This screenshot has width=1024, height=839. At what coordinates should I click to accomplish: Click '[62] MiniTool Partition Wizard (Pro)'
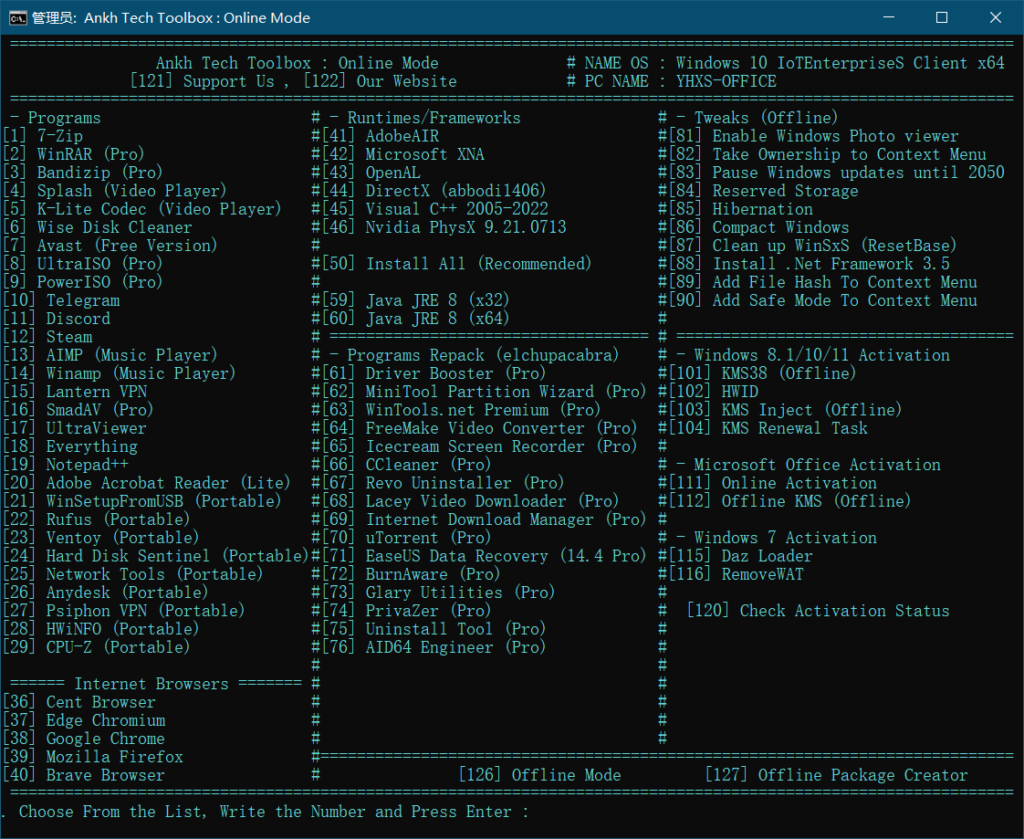(x=483, y=392)
